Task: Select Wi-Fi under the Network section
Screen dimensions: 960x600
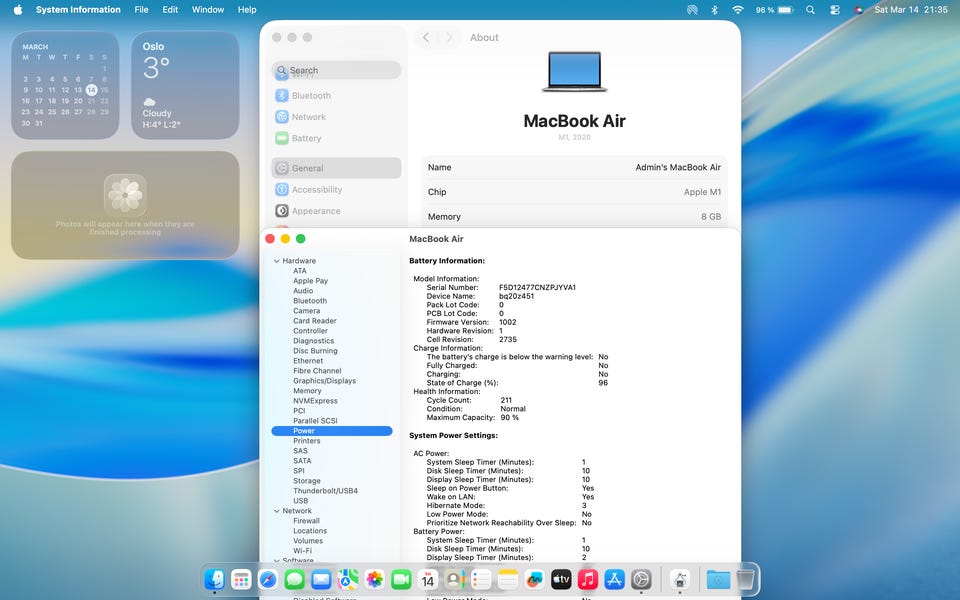Action: click(x=302, y=551)
